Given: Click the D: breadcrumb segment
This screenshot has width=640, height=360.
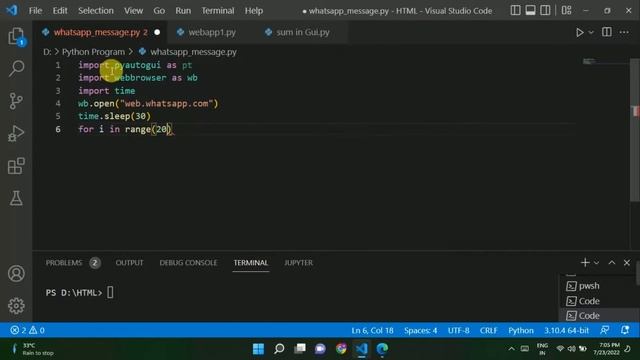Looking at the screenshot, I should (x=47, y=52).
